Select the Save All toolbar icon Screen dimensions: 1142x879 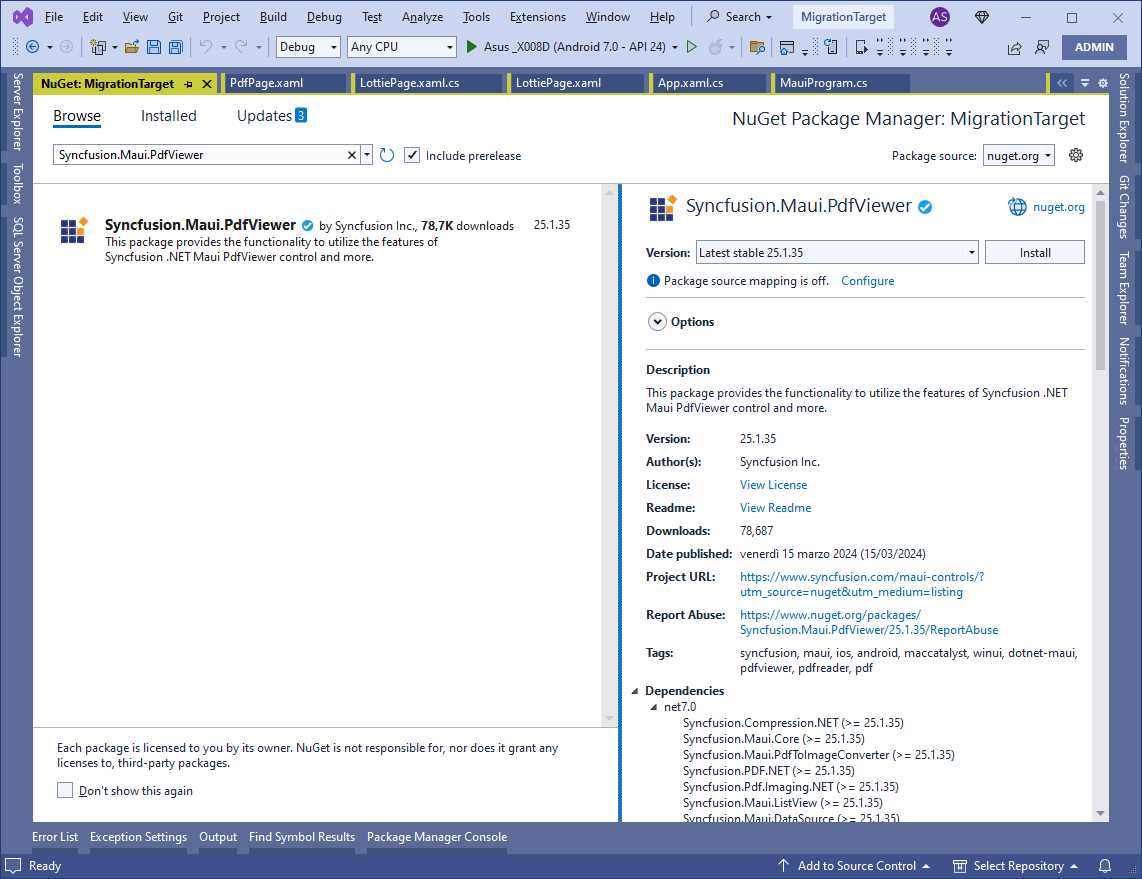(x=173, y=47)
